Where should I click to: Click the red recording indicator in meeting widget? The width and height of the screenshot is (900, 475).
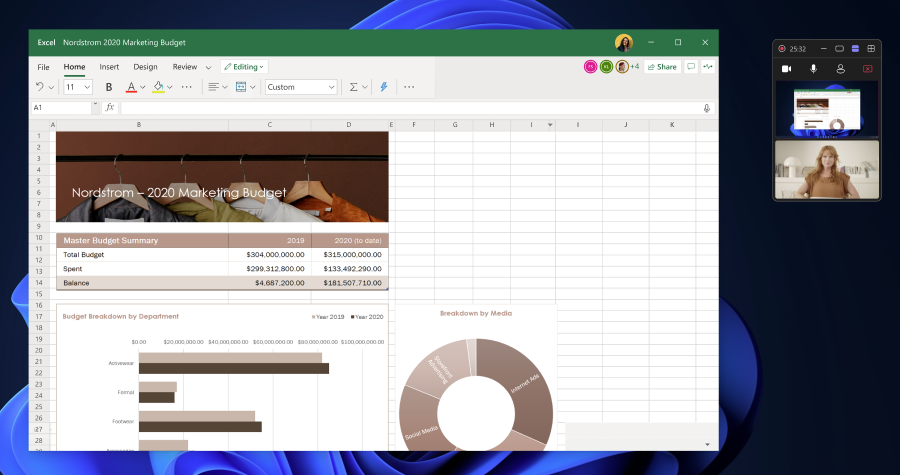782,49
